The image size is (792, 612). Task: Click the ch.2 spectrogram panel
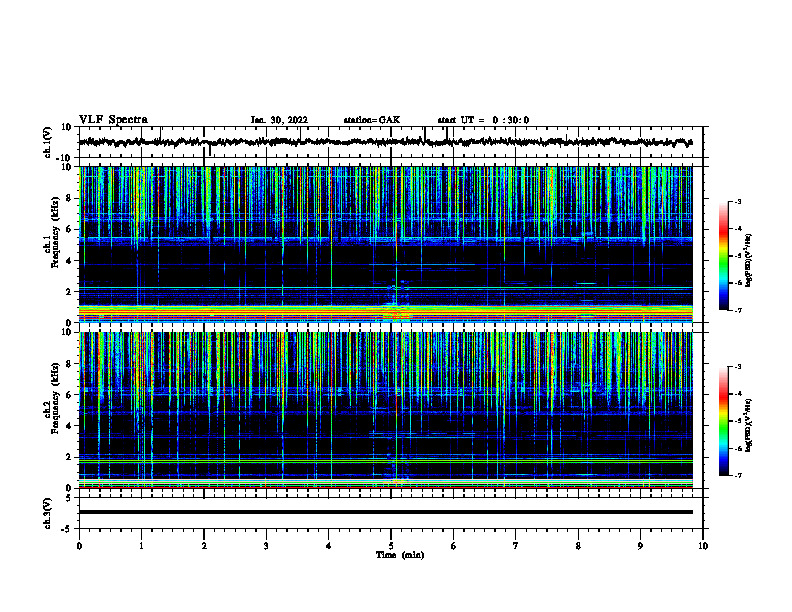[x=385, y=410]
